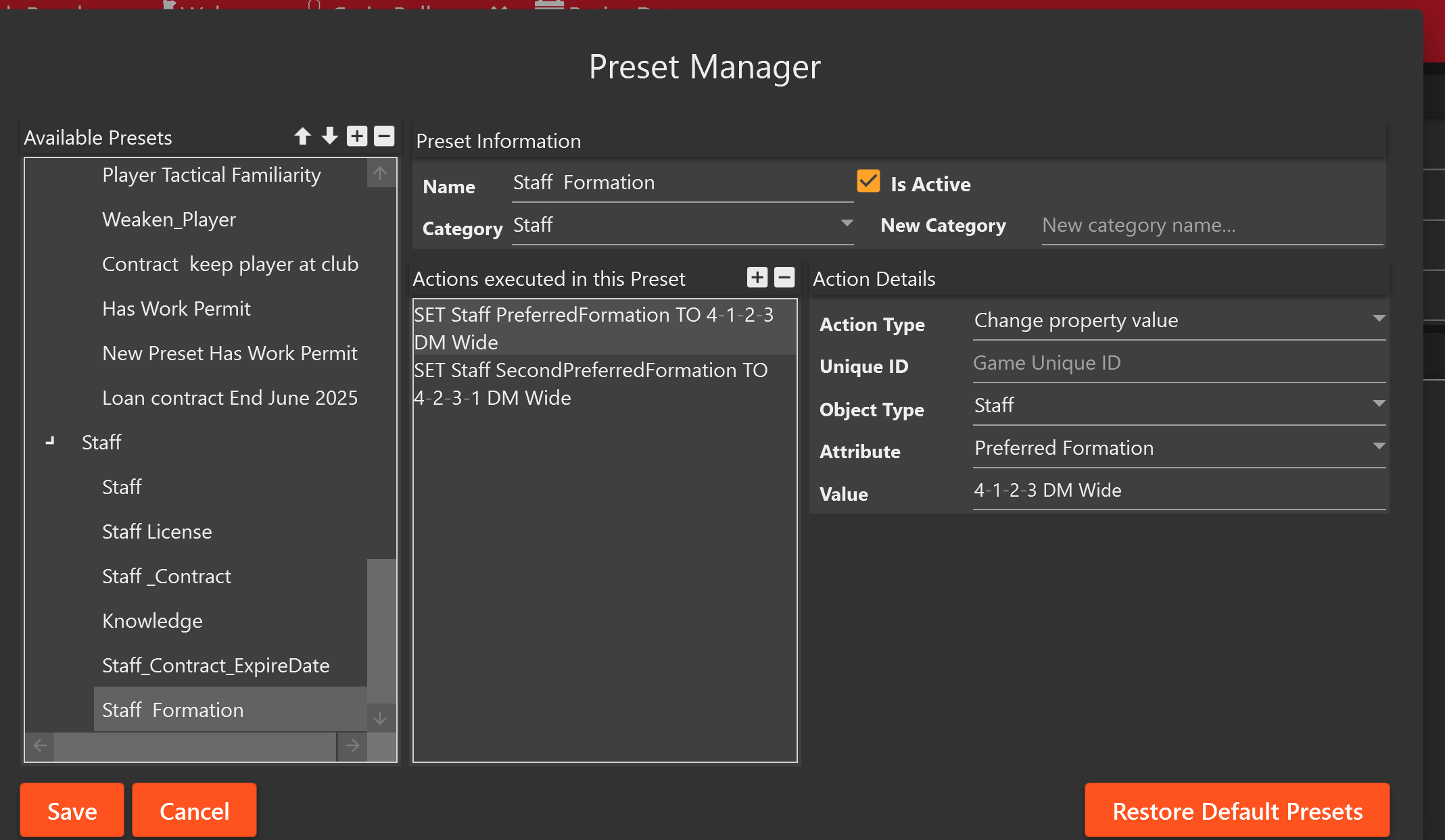Click the presets list scroll-down arrow
The height and width of the screenshot is (840, 1445).
(381, 718)
